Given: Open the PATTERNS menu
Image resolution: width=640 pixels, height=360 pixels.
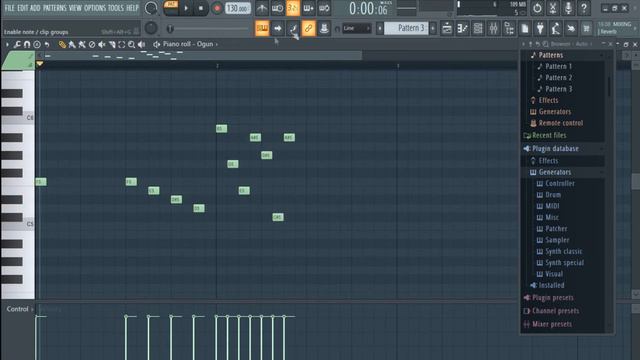Looking at the screenshot, I should pyautogui.click(x=55, y=8).
